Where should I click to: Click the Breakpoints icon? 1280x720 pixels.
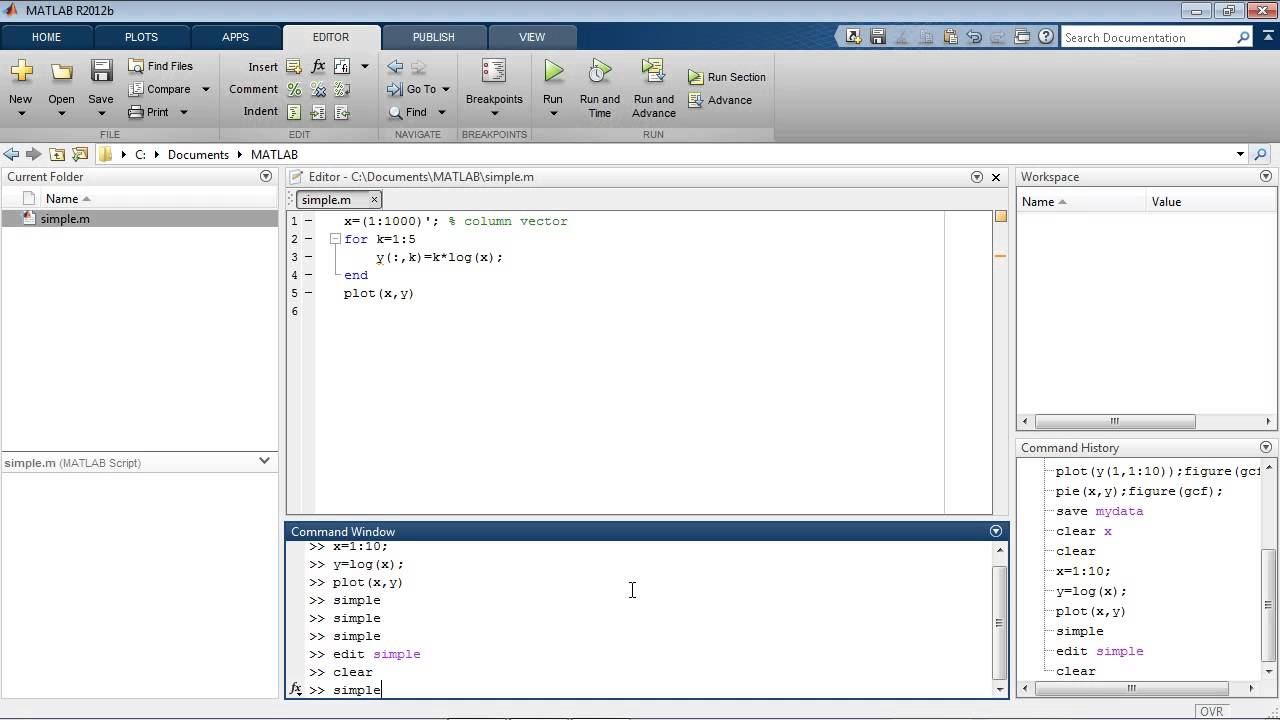coord(494,71)
